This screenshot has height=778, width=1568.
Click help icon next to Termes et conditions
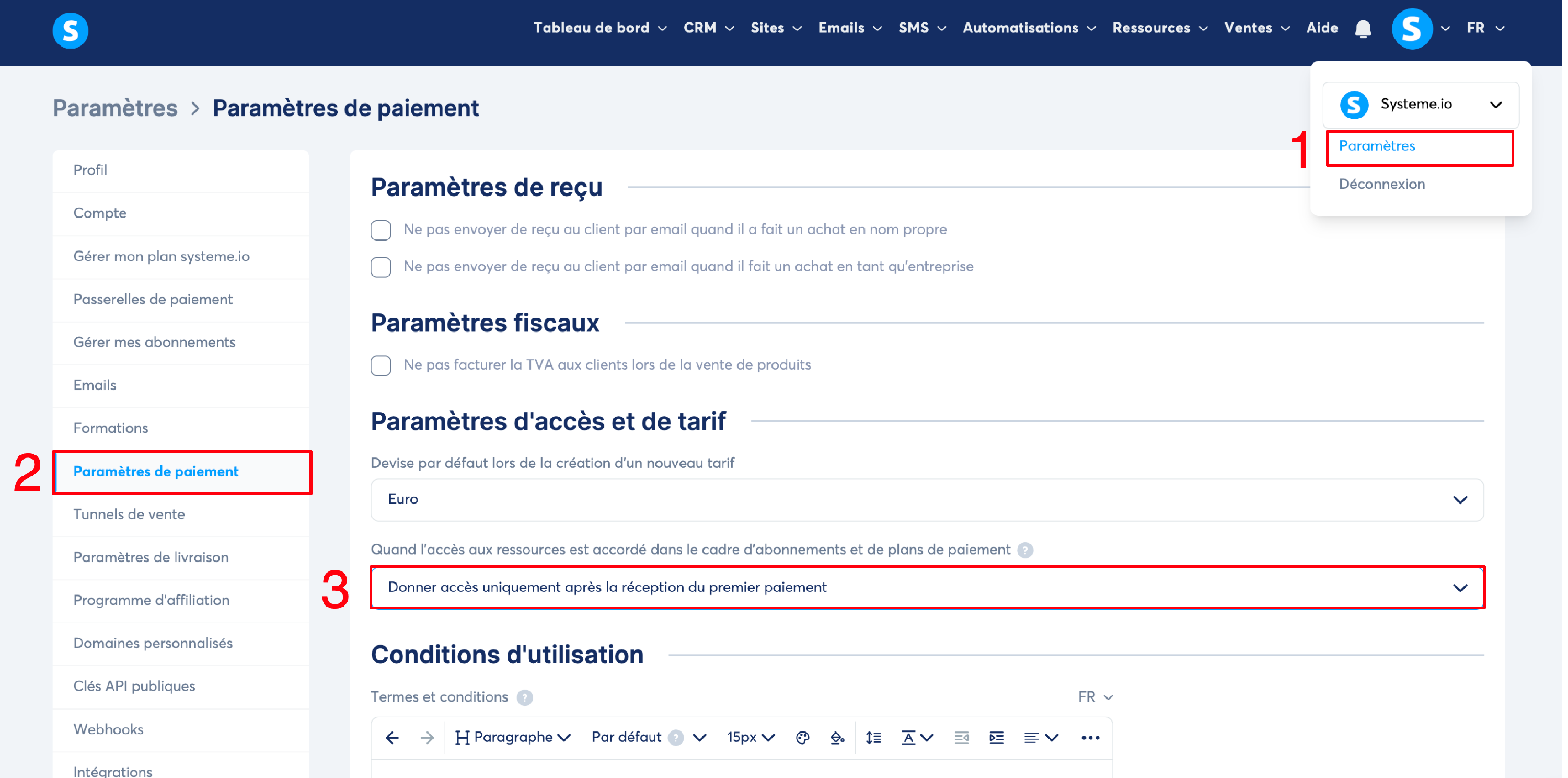click(x=525, y=697)
